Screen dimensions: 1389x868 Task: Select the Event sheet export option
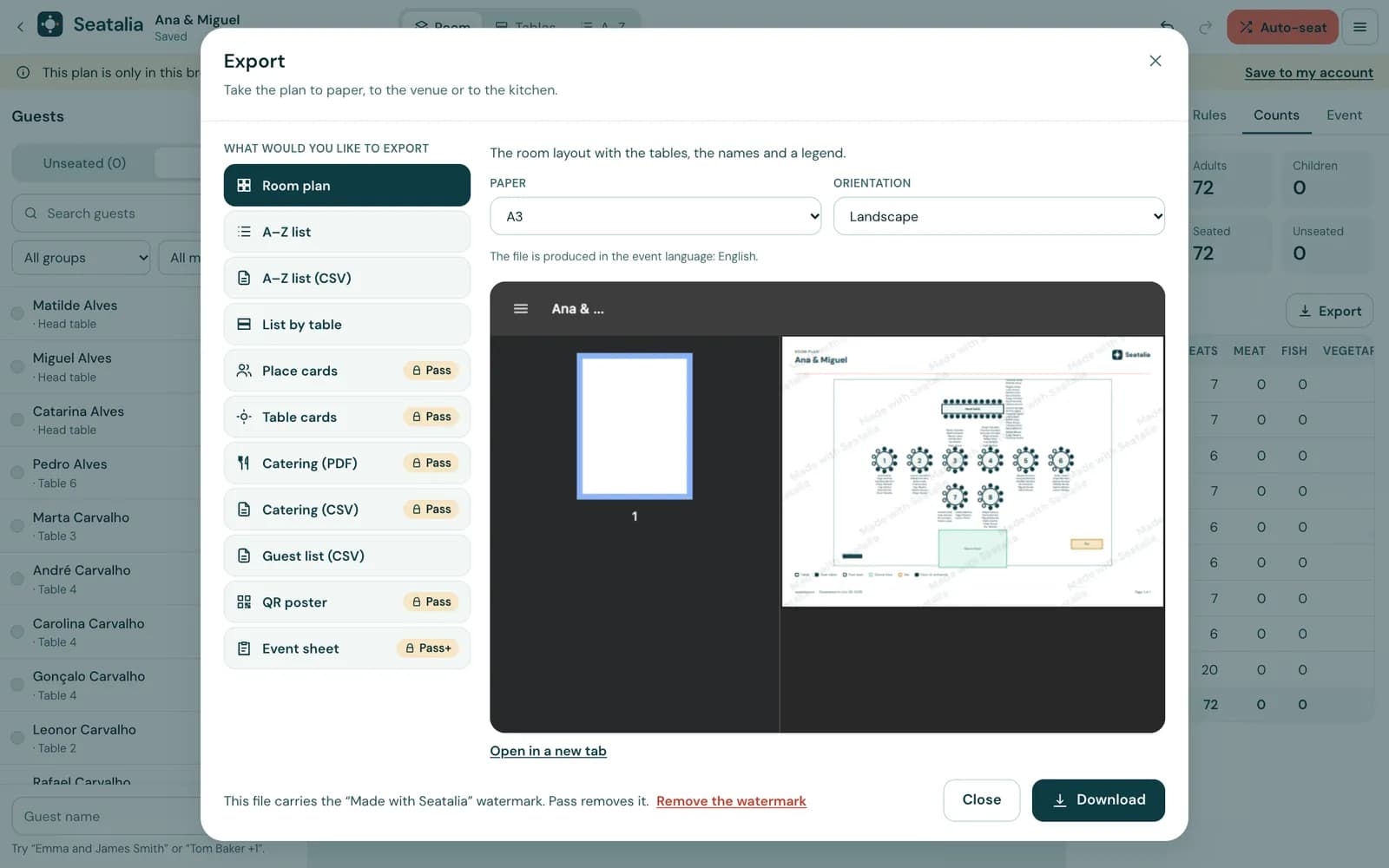pyautogui.click(x=347, y=648)
